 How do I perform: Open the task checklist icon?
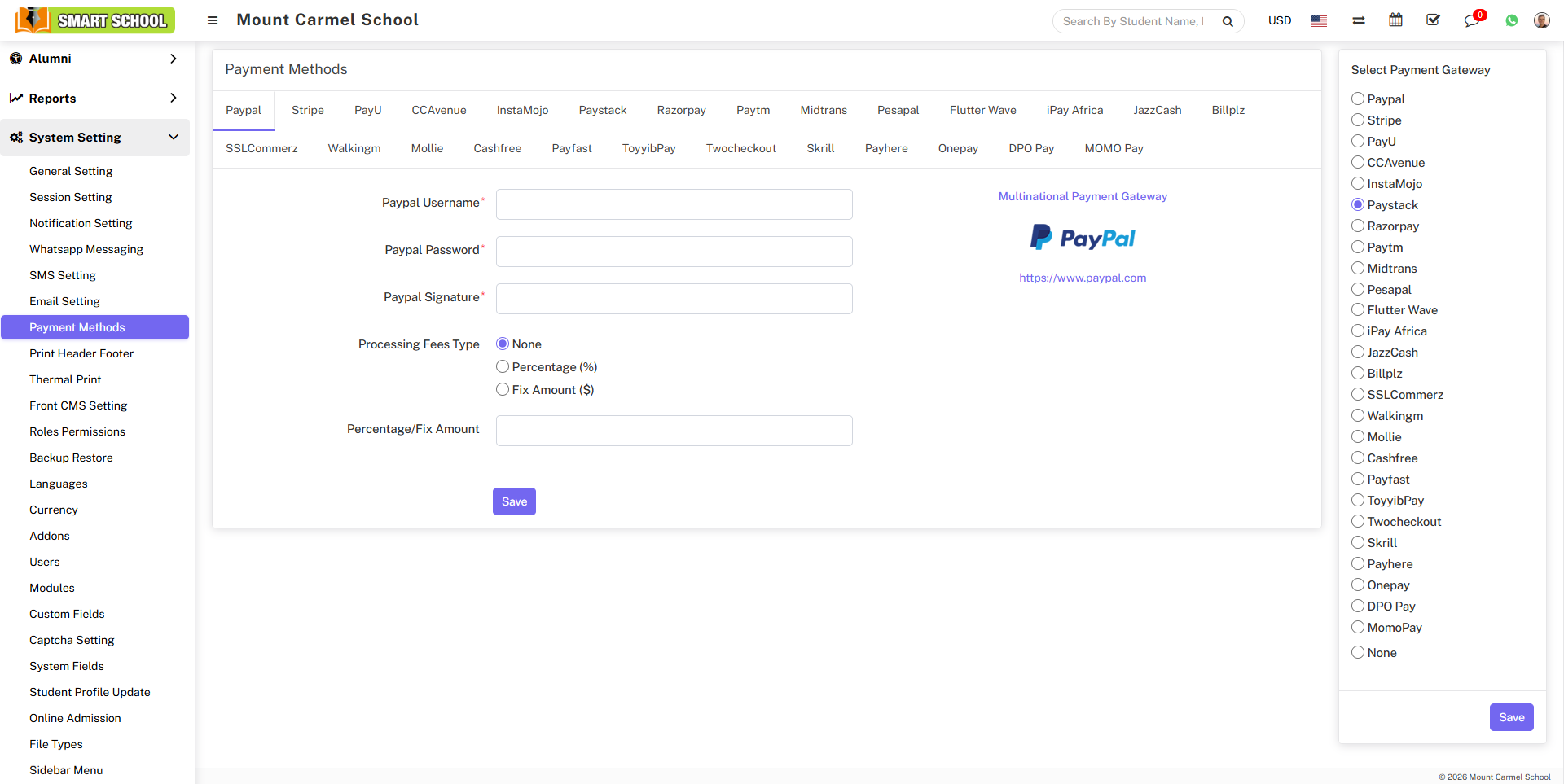[x=1433, y=20]
